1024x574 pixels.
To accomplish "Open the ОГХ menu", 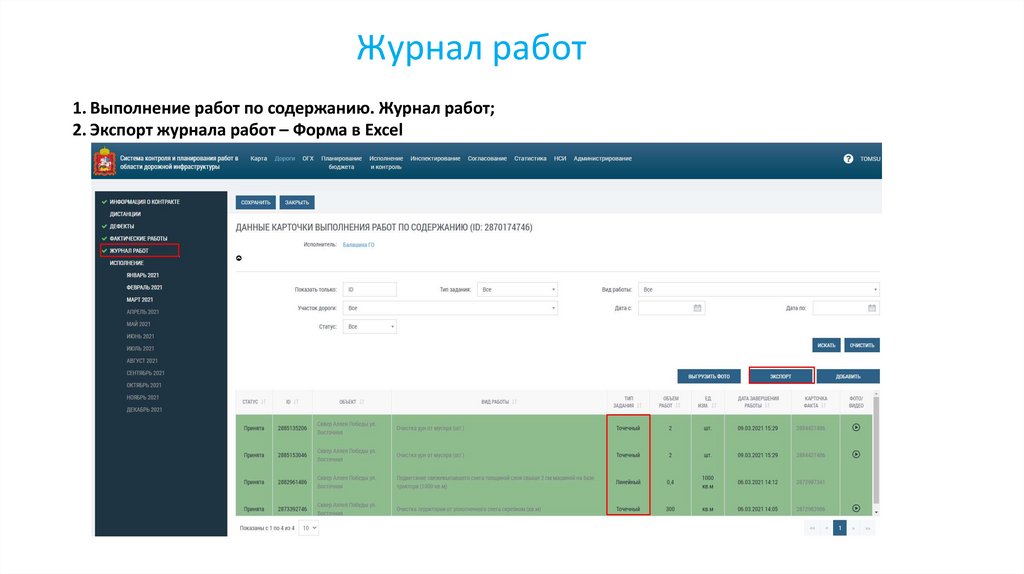I will point(308,159).
